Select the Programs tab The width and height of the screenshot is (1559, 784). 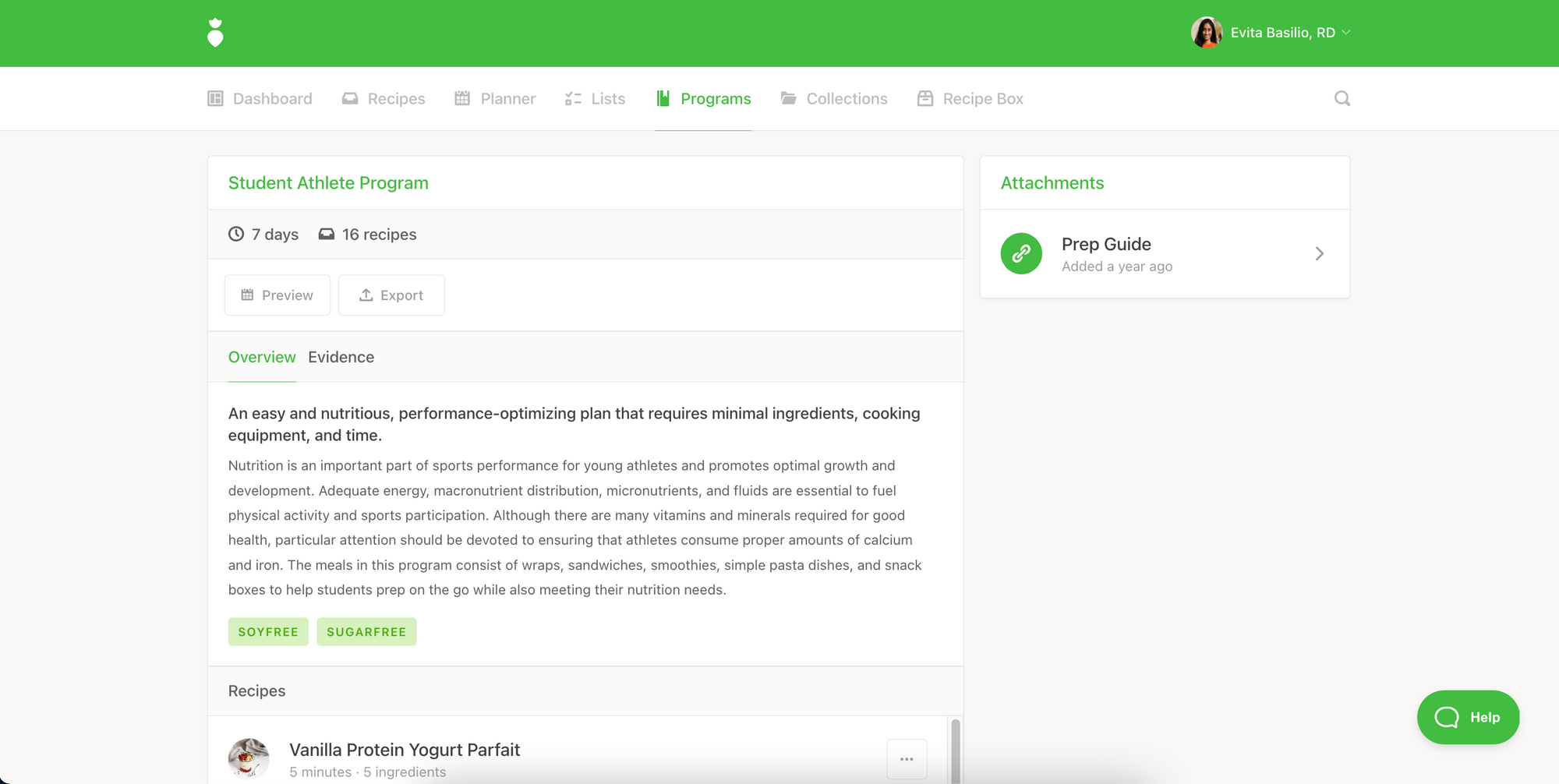[x=703, y=99]
